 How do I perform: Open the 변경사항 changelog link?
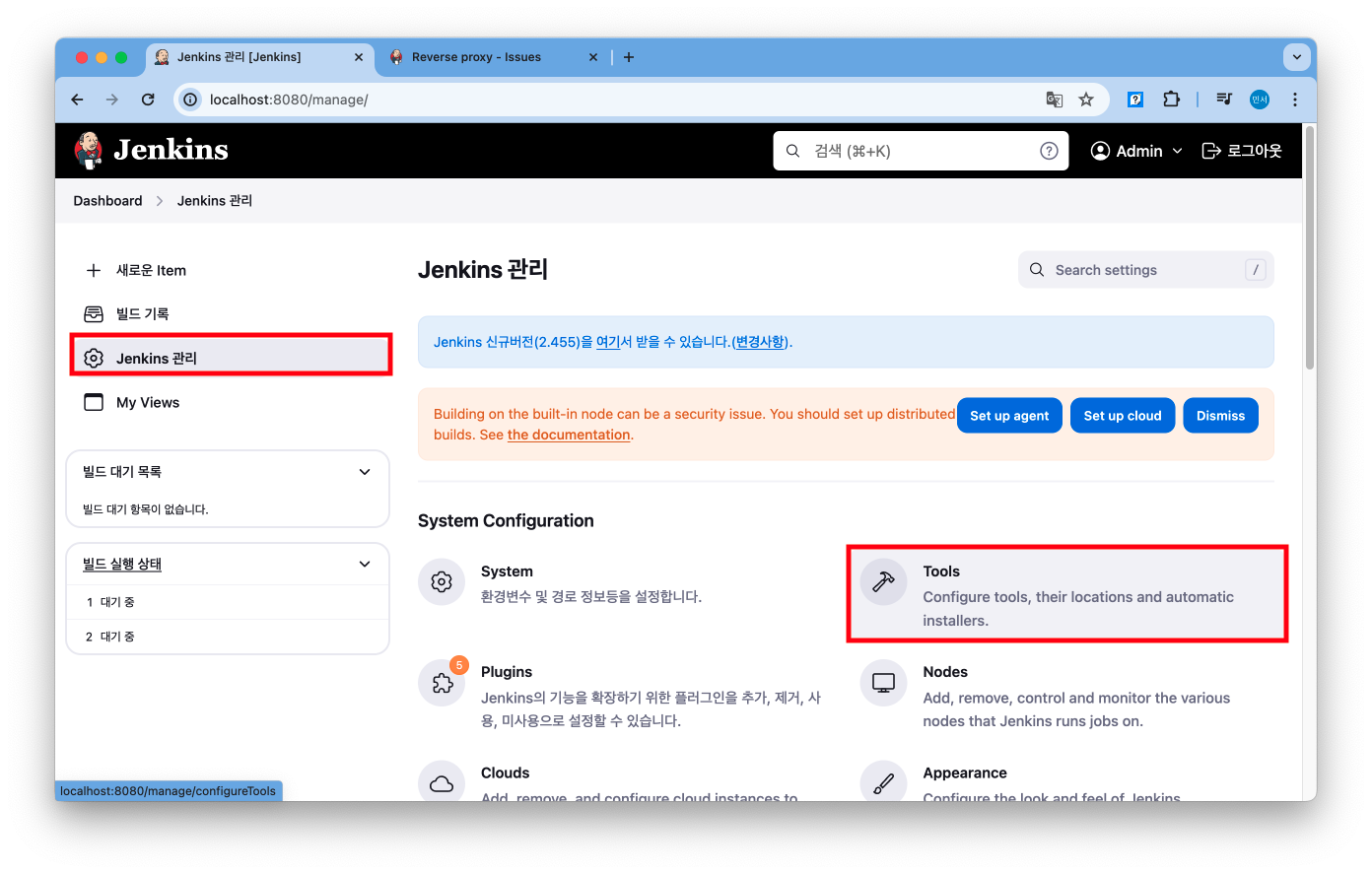tap(760, 342)
